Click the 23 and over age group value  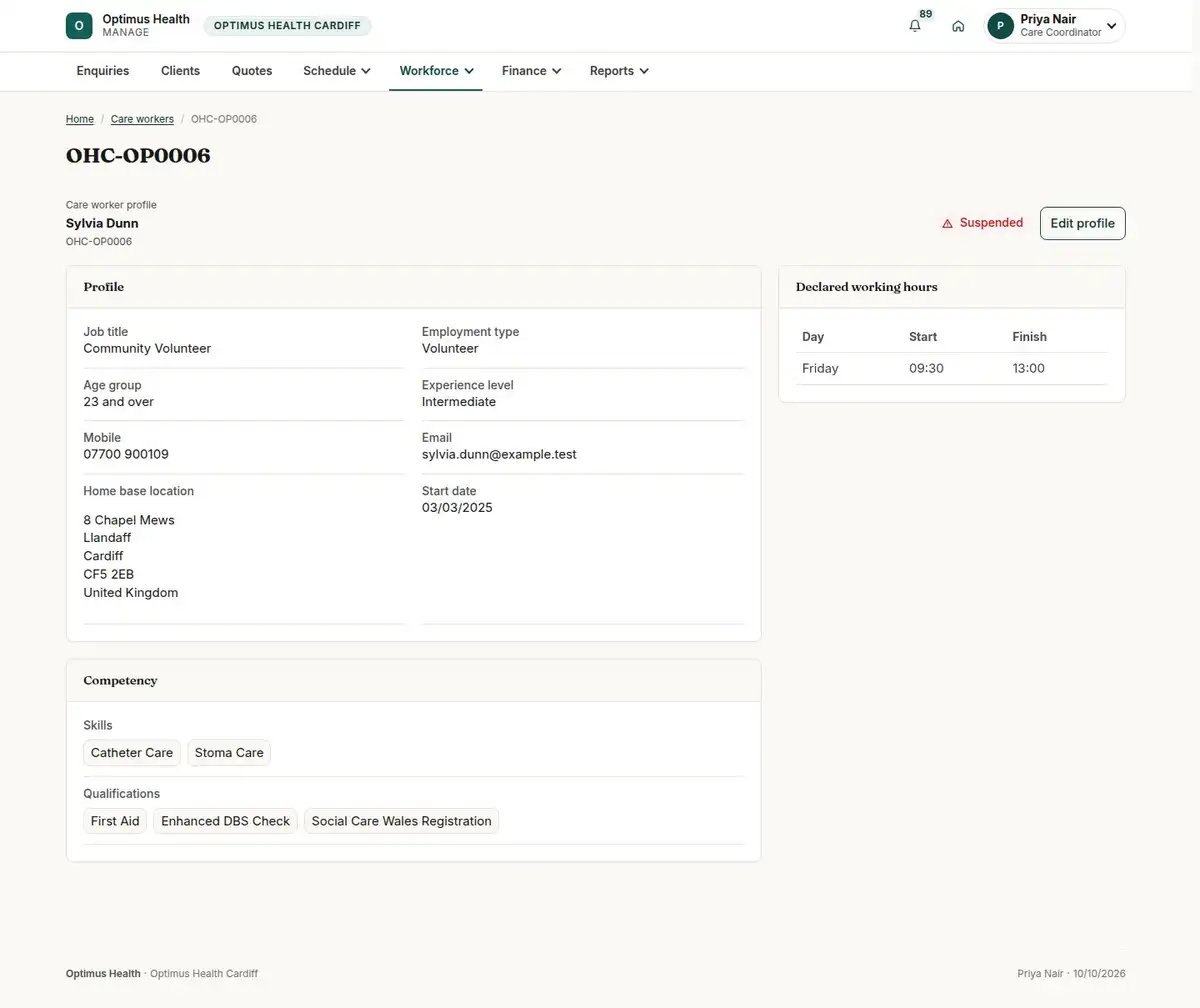coord(118,401)
